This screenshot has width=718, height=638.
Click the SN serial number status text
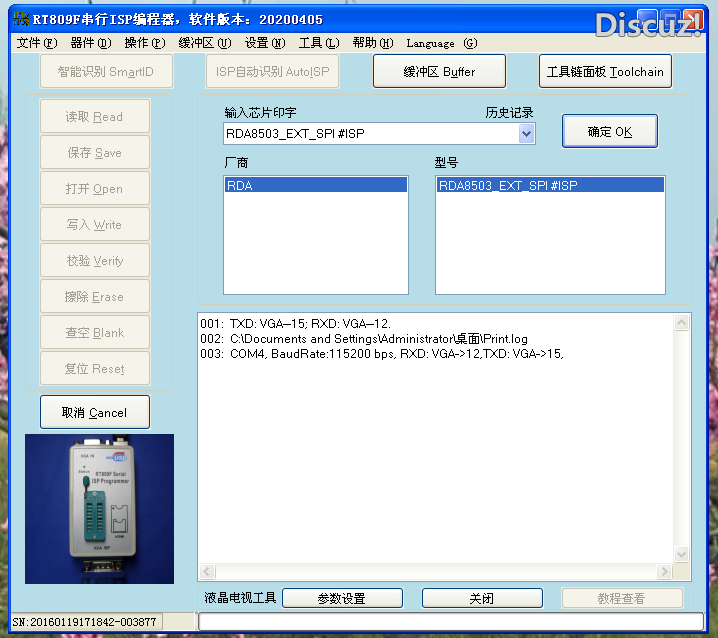[84, 622]
